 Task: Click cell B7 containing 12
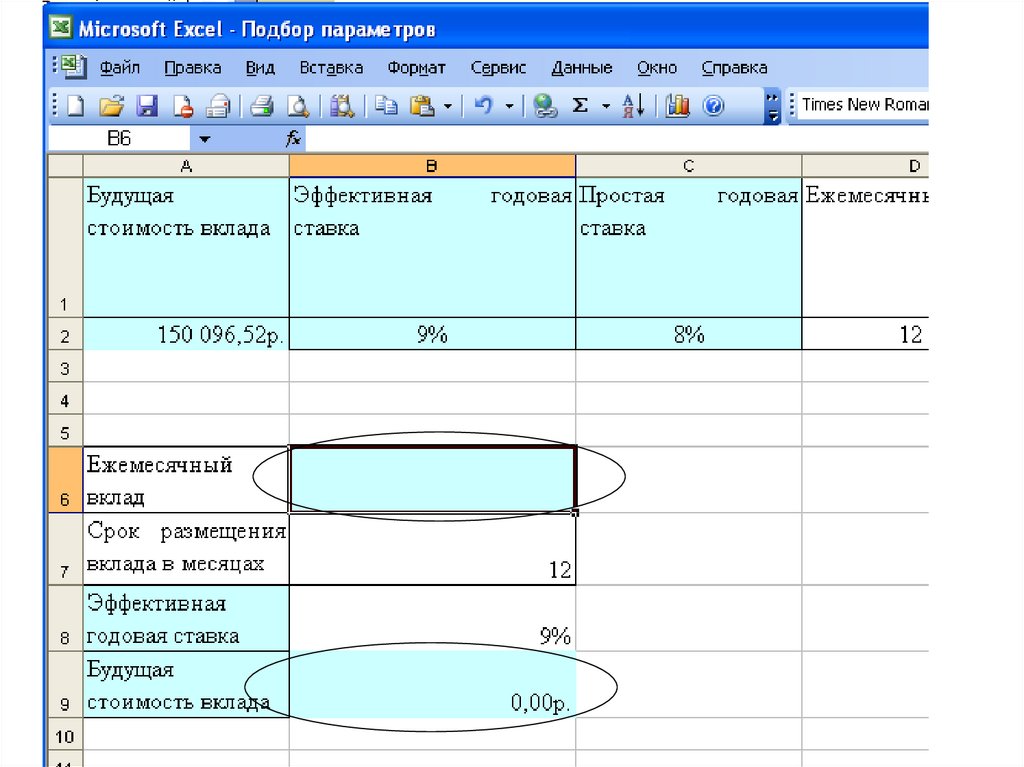click(x=432, y=549)
